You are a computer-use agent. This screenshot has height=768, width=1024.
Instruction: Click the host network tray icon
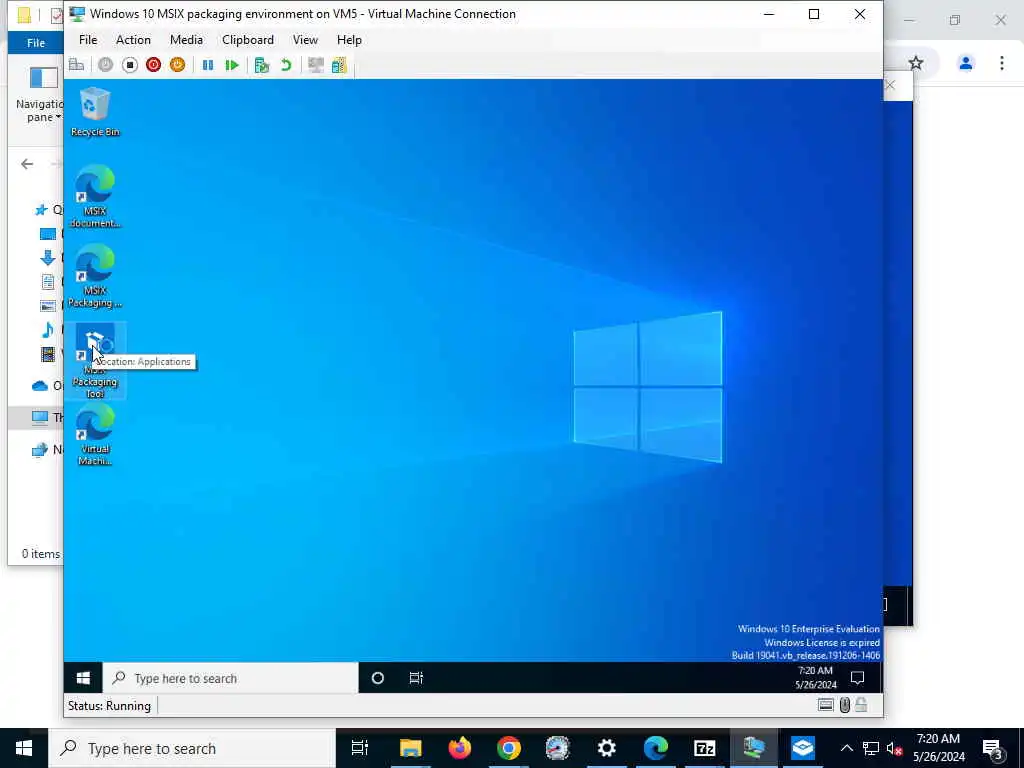(x=871, y=748)
